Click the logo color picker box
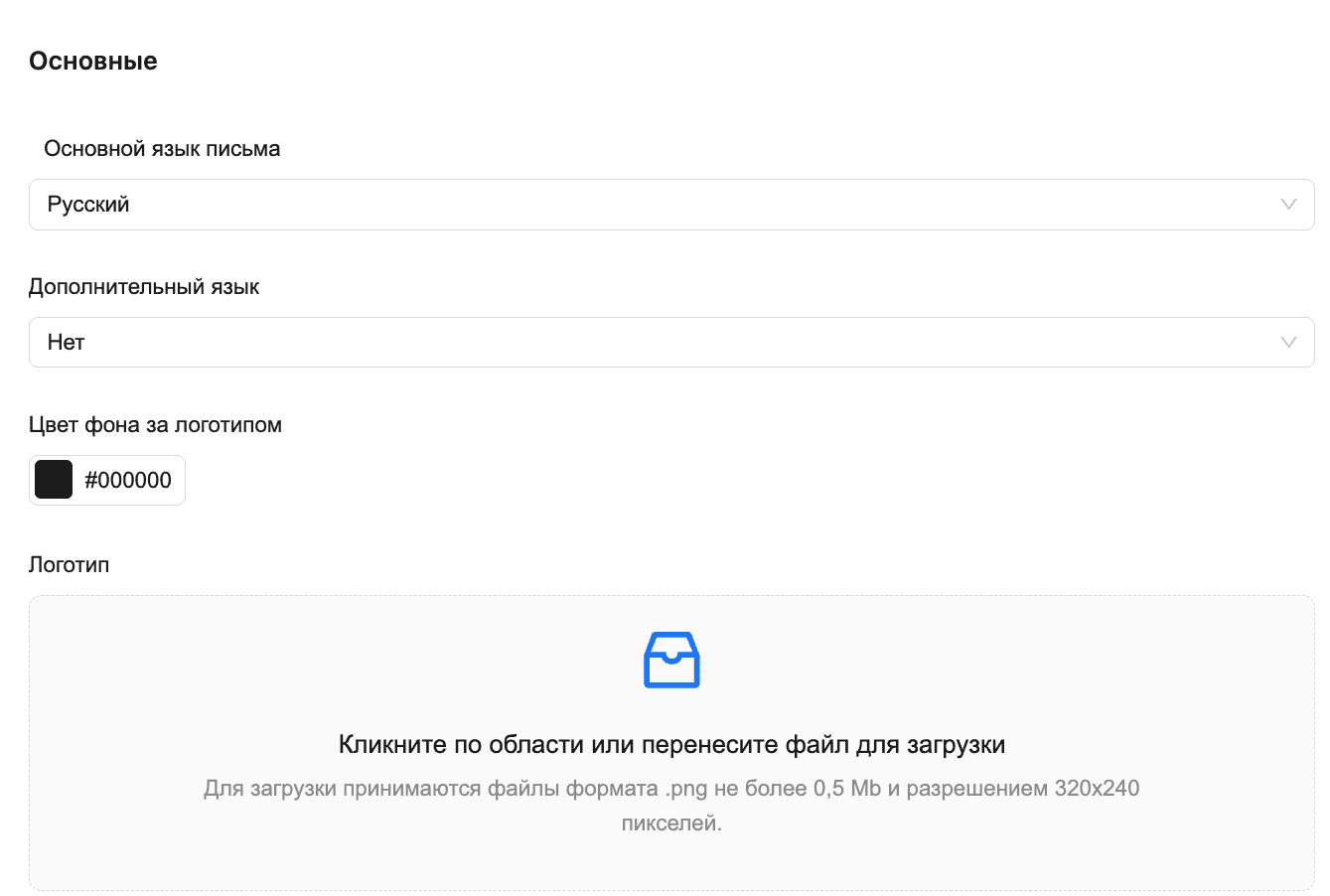This screenshot has height=896, width=1330. point(107,480)
